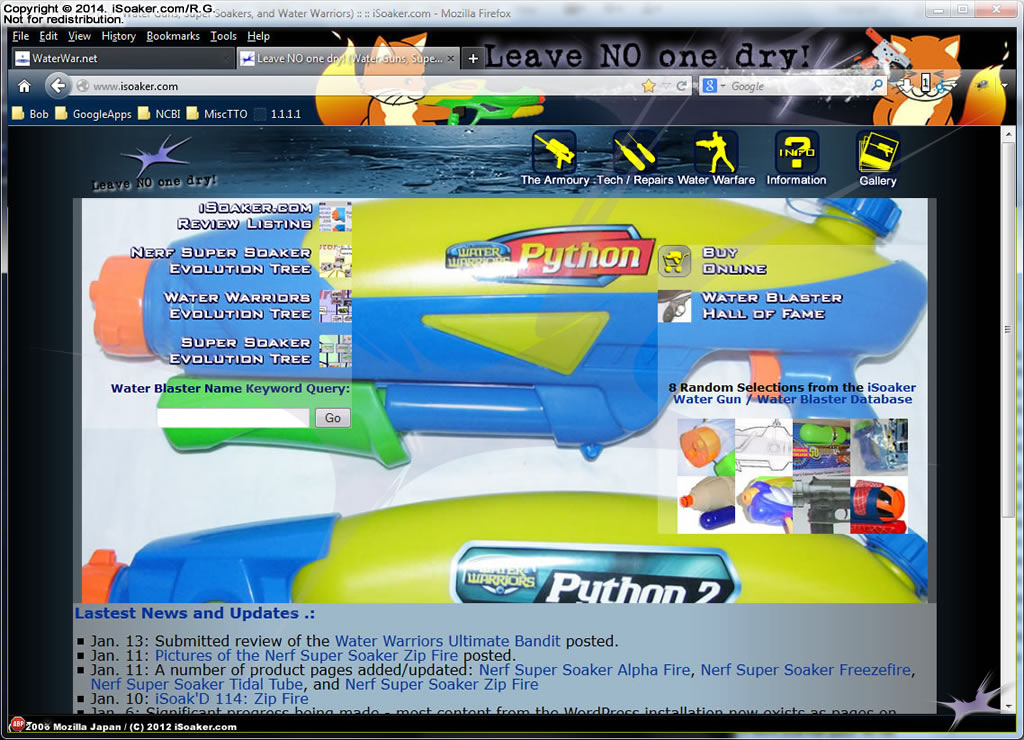The image size is (1024, 740).
Task: Click the Water Blaster Name Keyword Query field
Action: (x=233, y=418)
